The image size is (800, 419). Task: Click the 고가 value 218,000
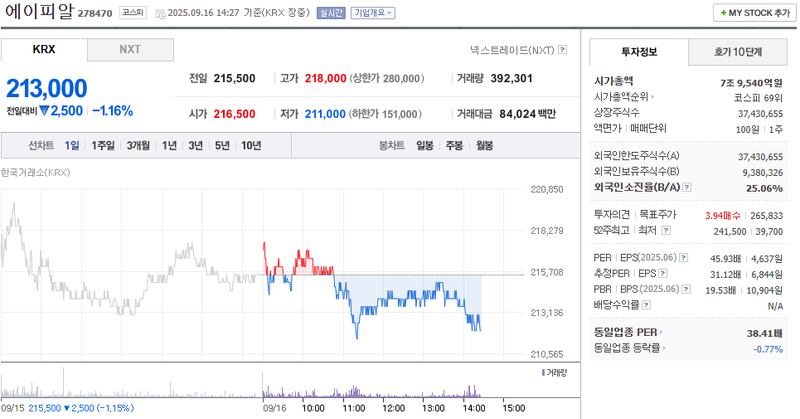point(326,79)
